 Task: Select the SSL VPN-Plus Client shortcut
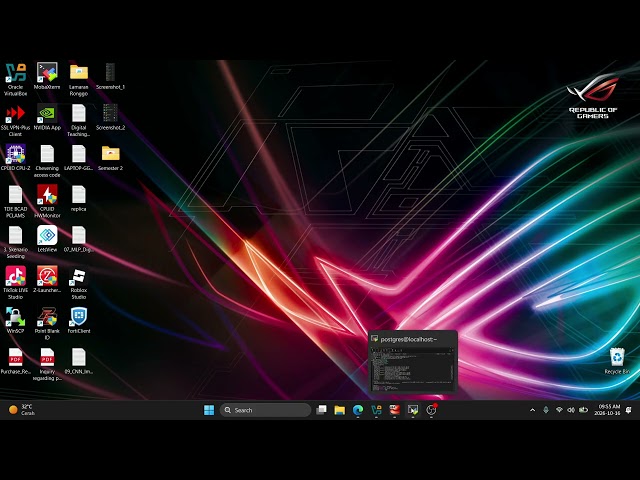(x=16, y=120)
